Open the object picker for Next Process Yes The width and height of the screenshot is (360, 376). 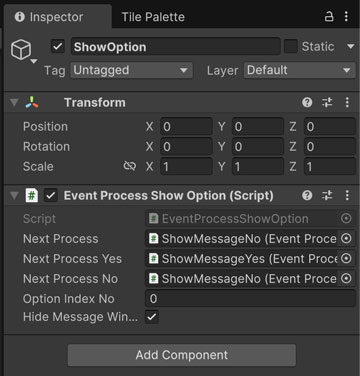[346, 259]
